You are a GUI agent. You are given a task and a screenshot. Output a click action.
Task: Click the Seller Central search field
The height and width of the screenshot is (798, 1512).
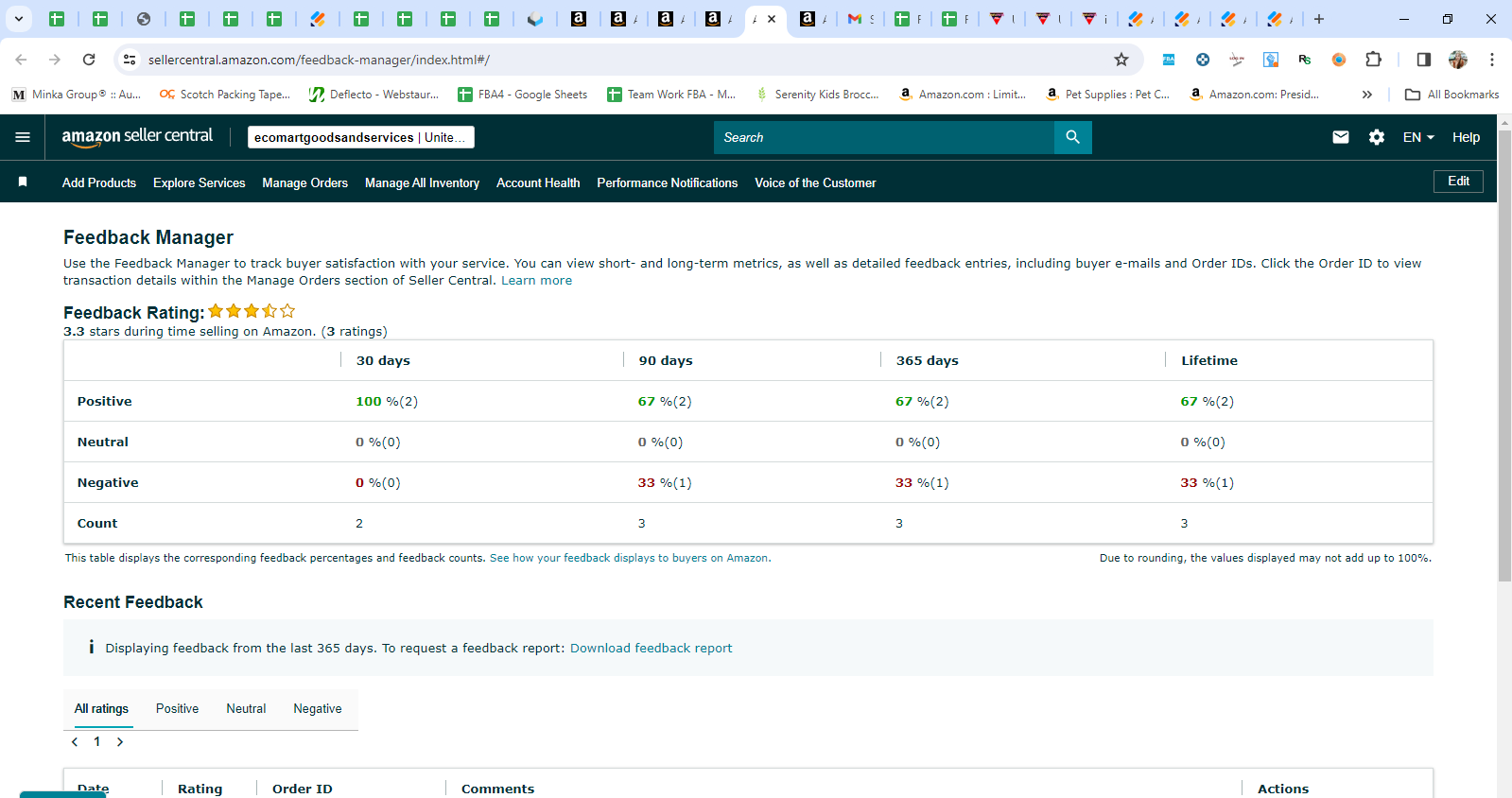[x=884, y=137]
